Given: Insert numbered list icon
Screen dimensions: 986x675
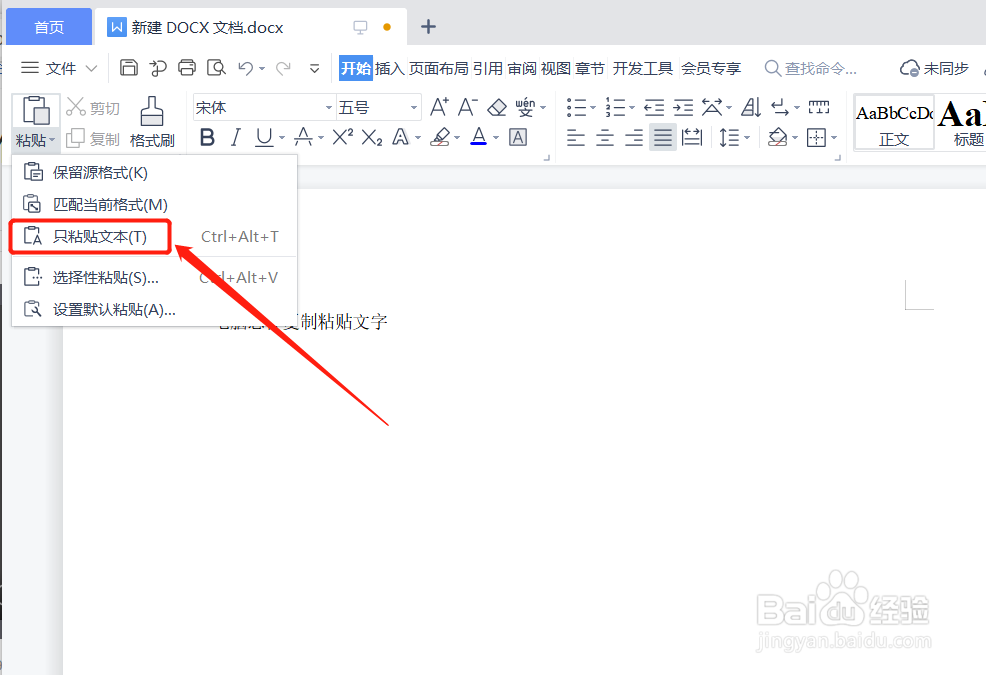Looking at the screenshot, I should [x=615, y=107].
